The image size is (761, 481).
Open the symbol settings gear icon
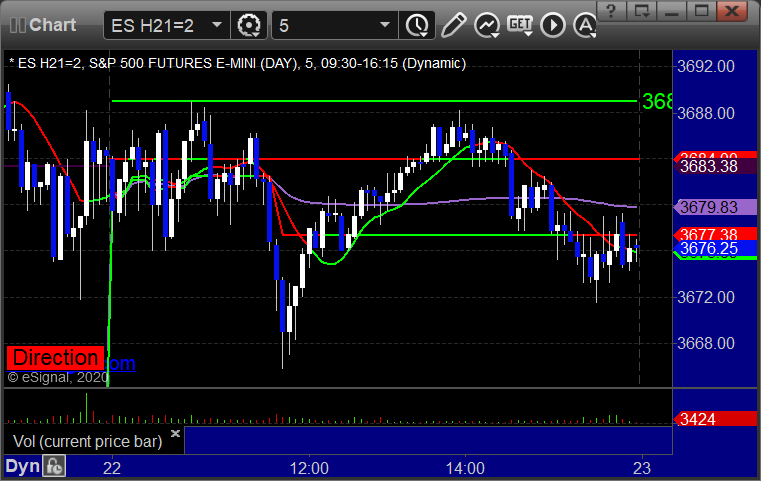[x=248, y=25]
